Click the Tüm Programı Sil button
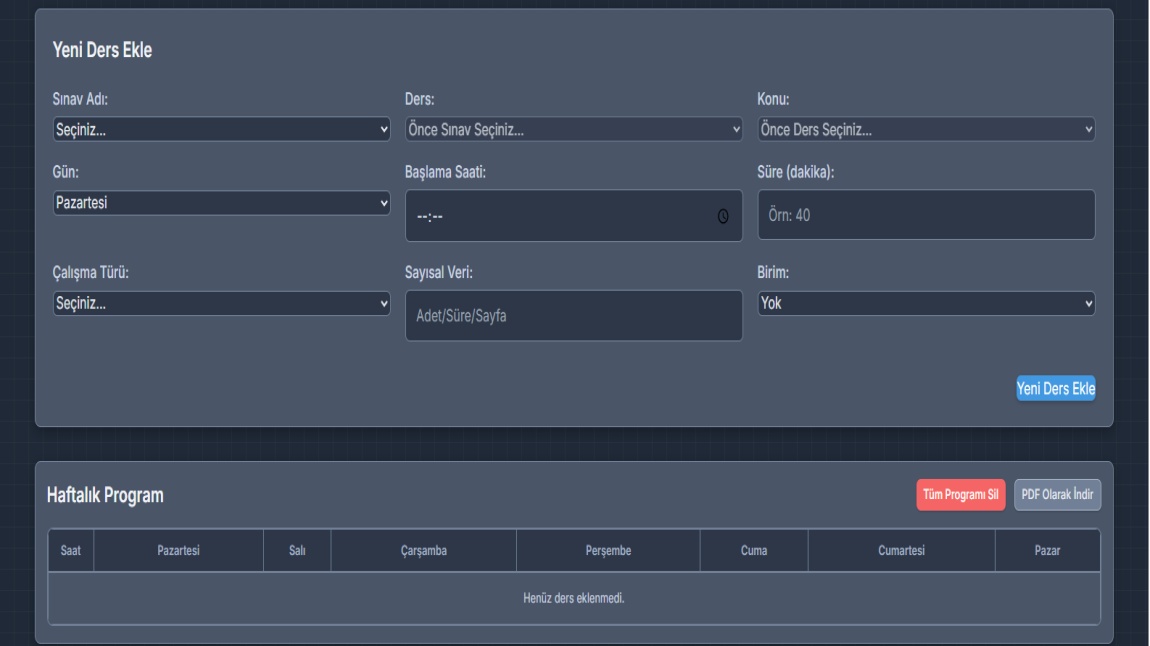1150x646 pixels. click(x=960, y=495)
